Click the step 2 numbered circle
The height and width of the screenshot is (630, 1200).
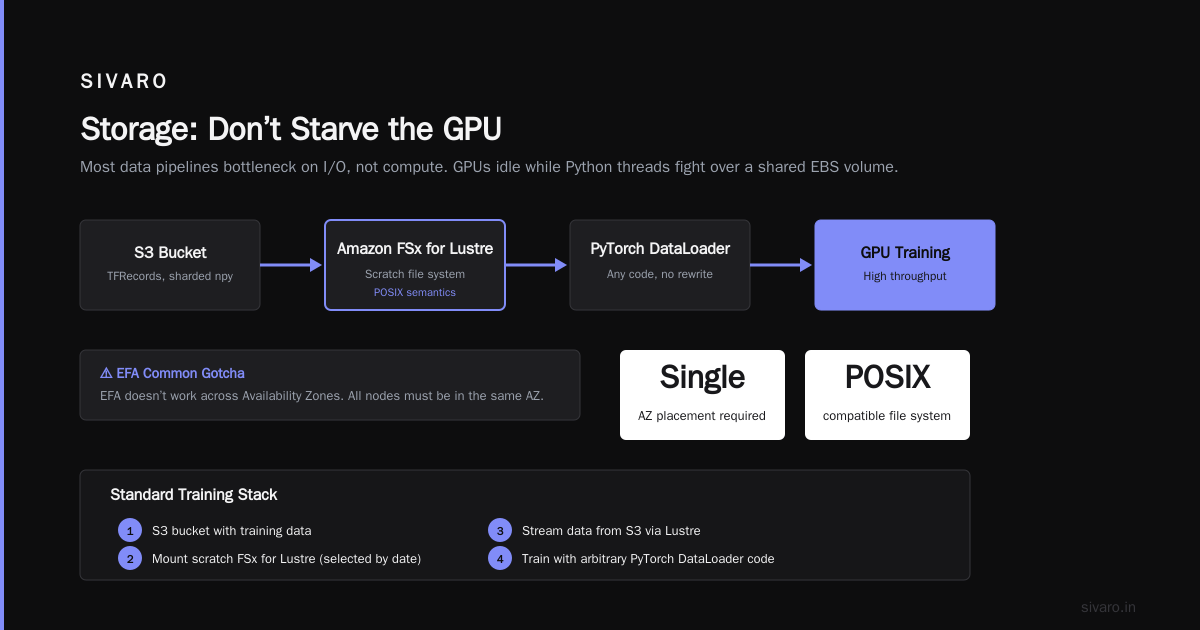click(x=130, y=558)
